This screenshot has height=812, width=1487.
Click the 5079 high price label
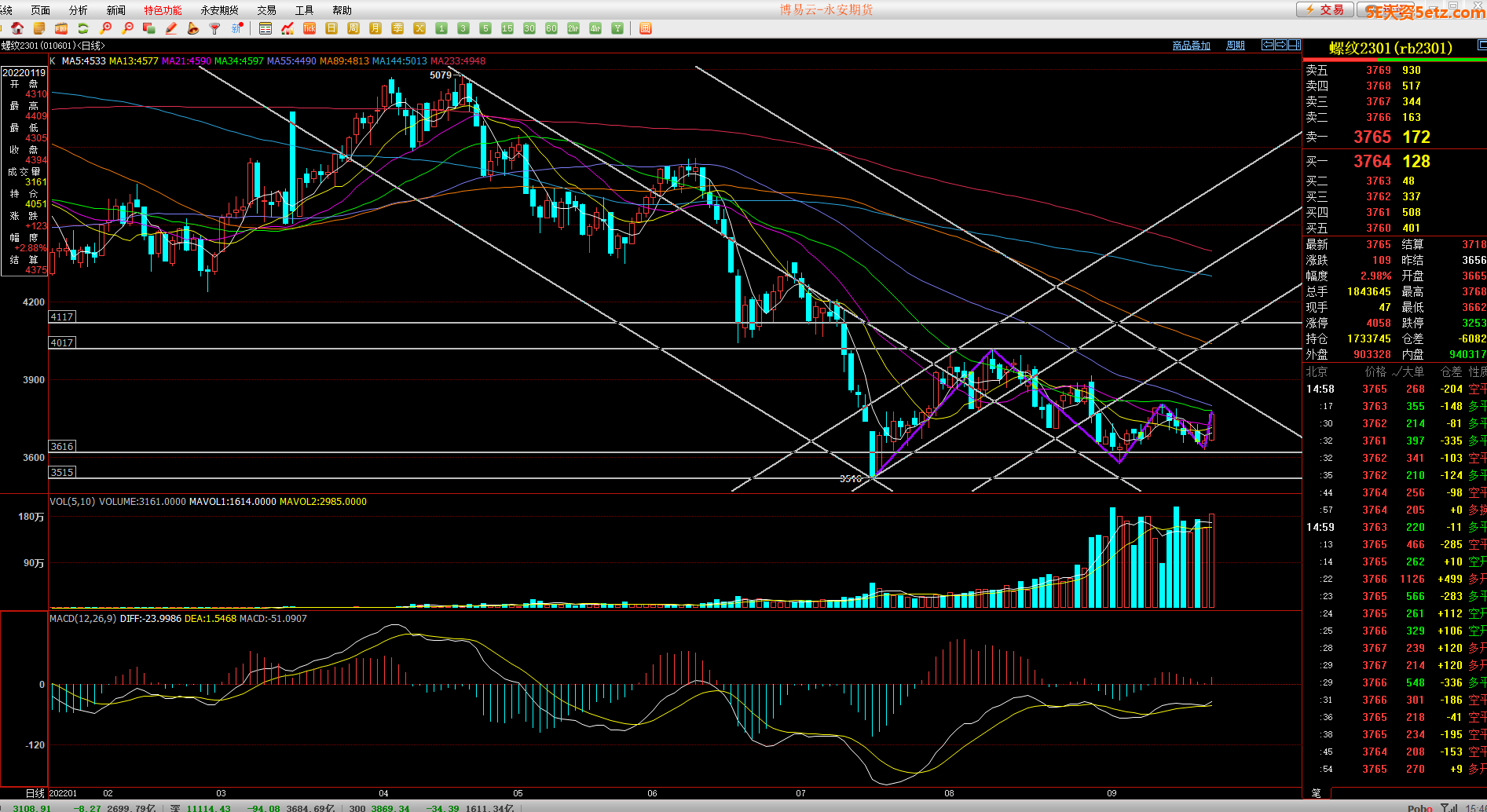tap(441, 75)
